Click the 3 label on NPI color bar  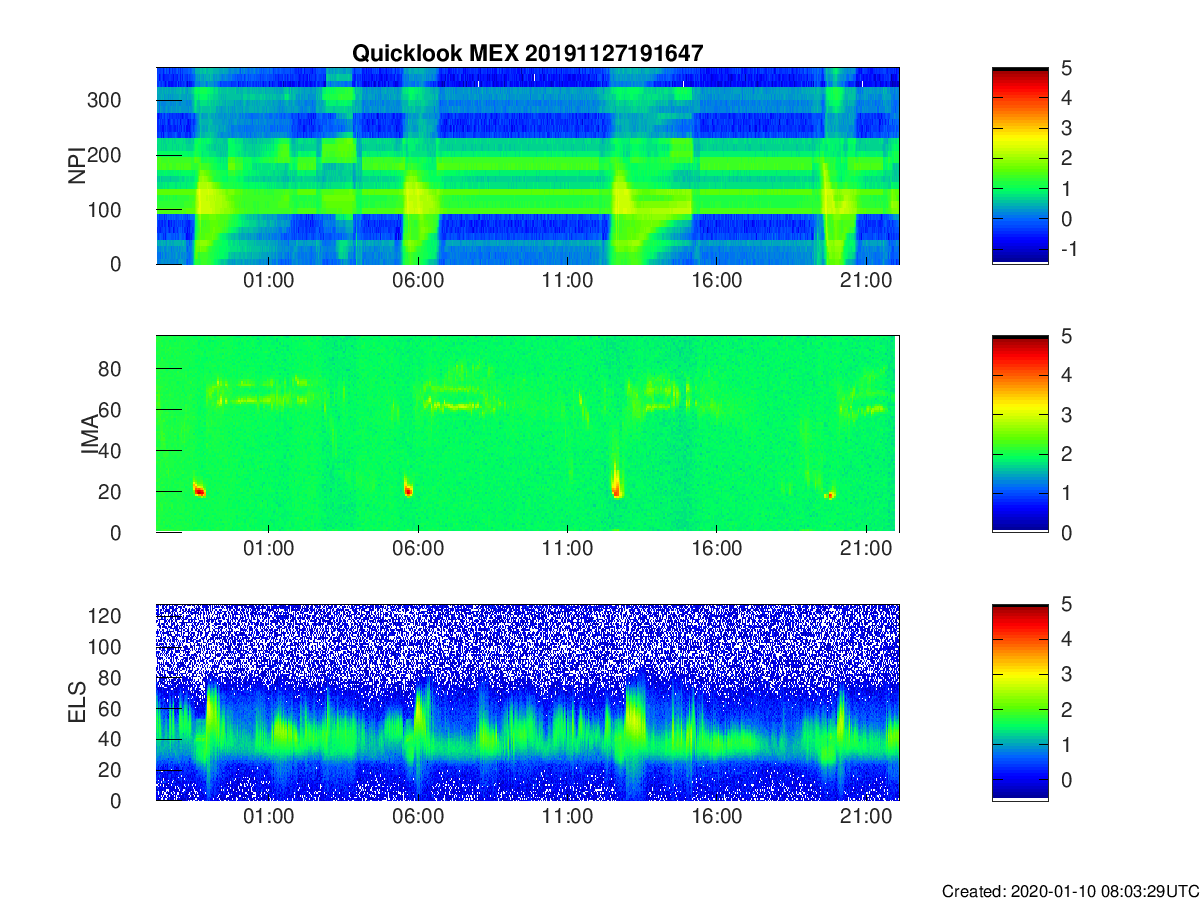(1067, 128)
